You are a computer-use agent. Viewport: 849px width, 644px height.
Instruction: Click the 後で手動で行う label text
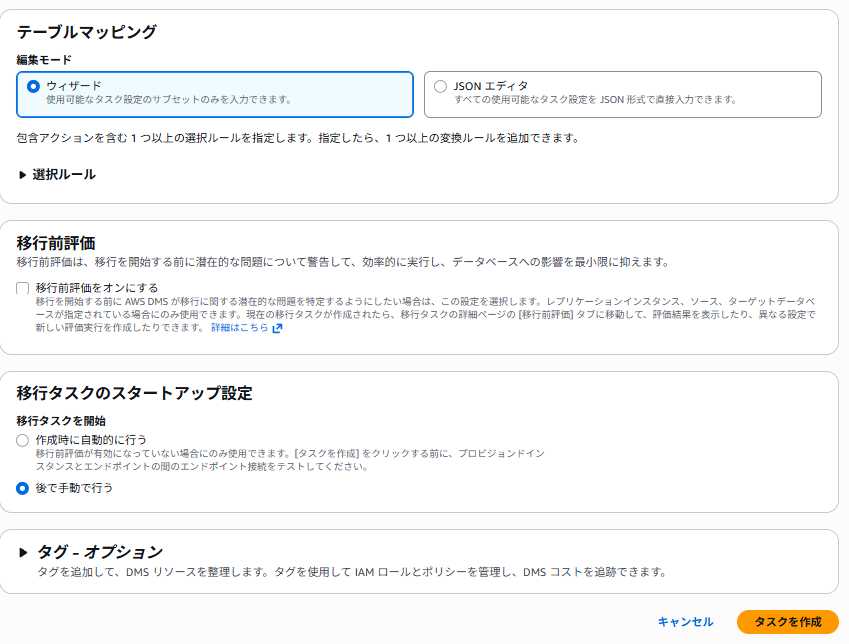click(x=74, y=488)
